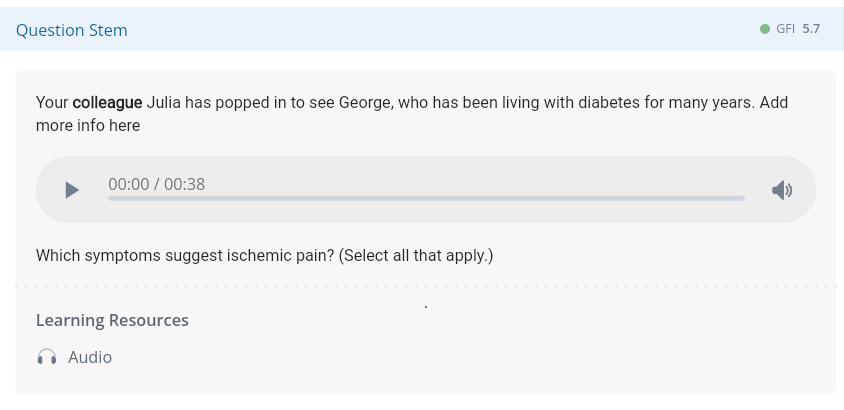Viewport: 844px width, 410px height.
Task: Click the GFI 5.7 score label
Action: 798,29
